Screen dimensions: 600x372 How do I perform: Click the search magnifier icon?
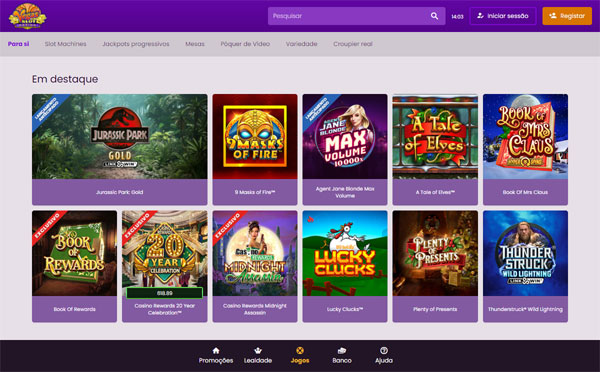pos(434,16)
